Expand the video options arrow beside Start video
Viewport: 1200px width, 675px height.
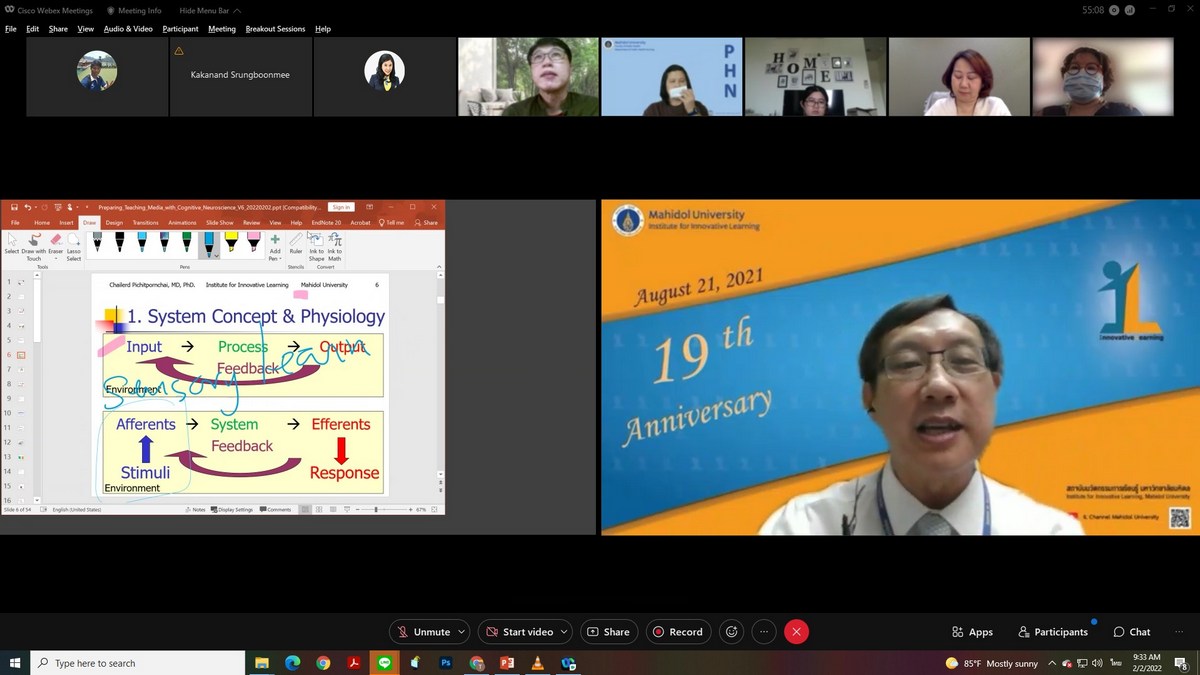(564, 632)
